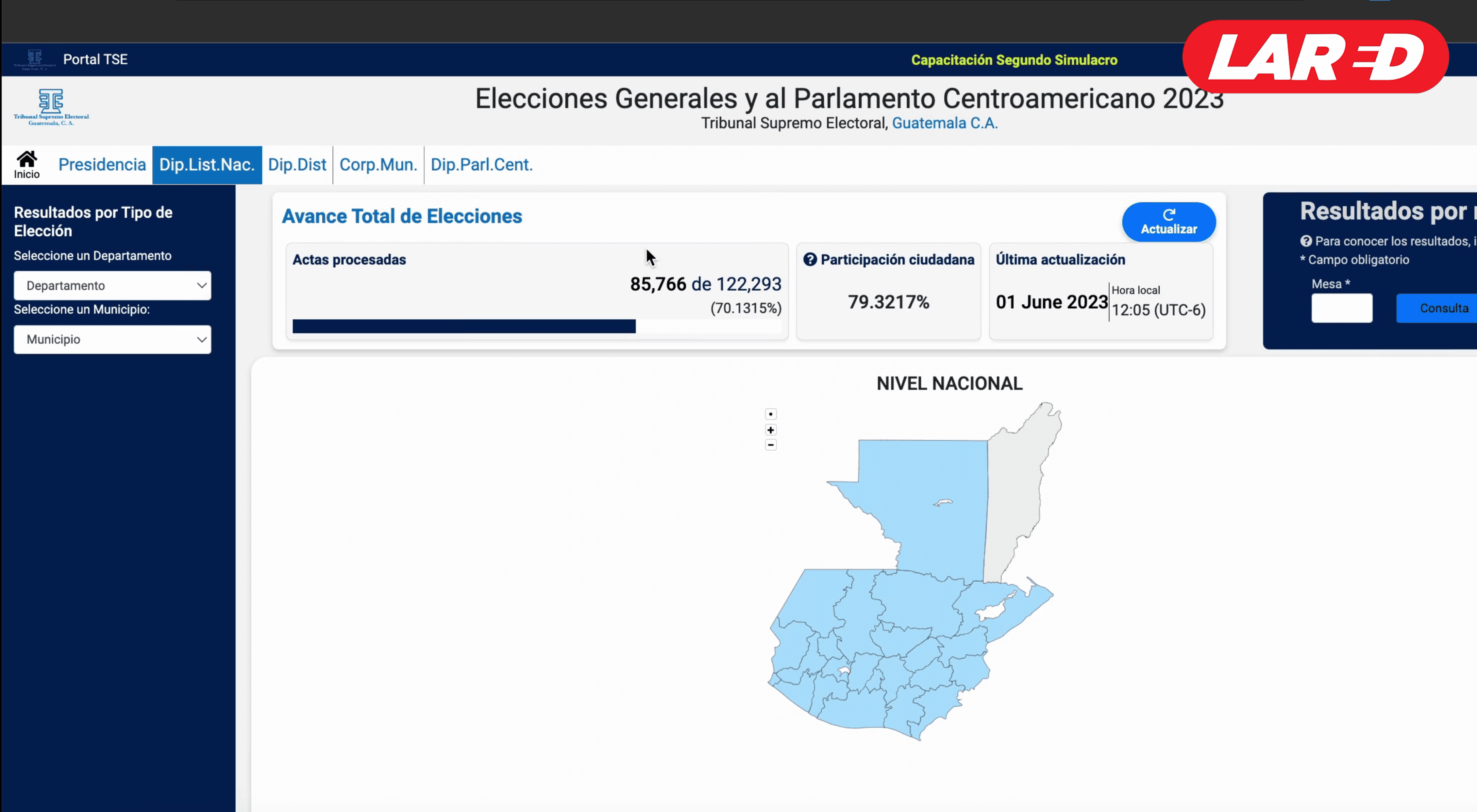Follow the Guatemala C.A. link
The image size is (1477, 812).
click(944, 123)
